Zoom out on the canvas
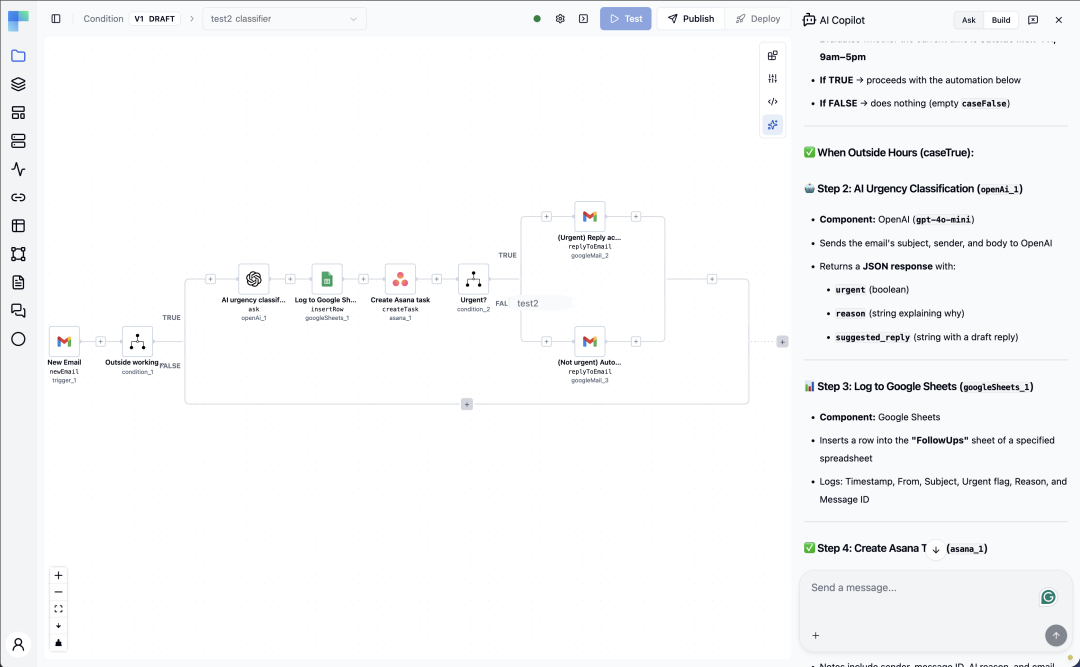Viewport: 1080px width, 667px height. coord(59,592)
